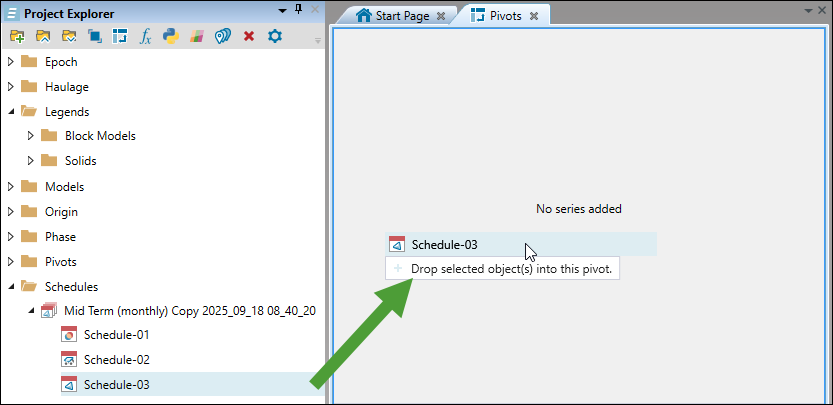Select the Models folder icon

coord(29,186)
